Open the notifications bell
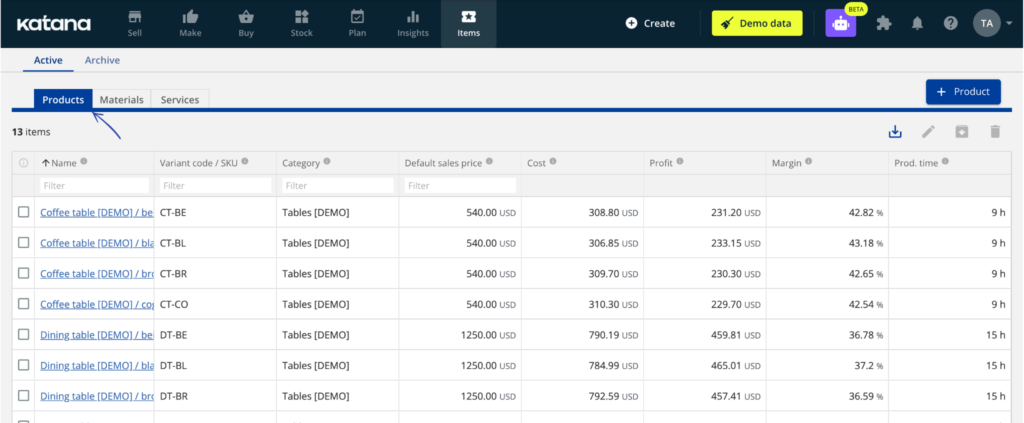 click(918, 24)
